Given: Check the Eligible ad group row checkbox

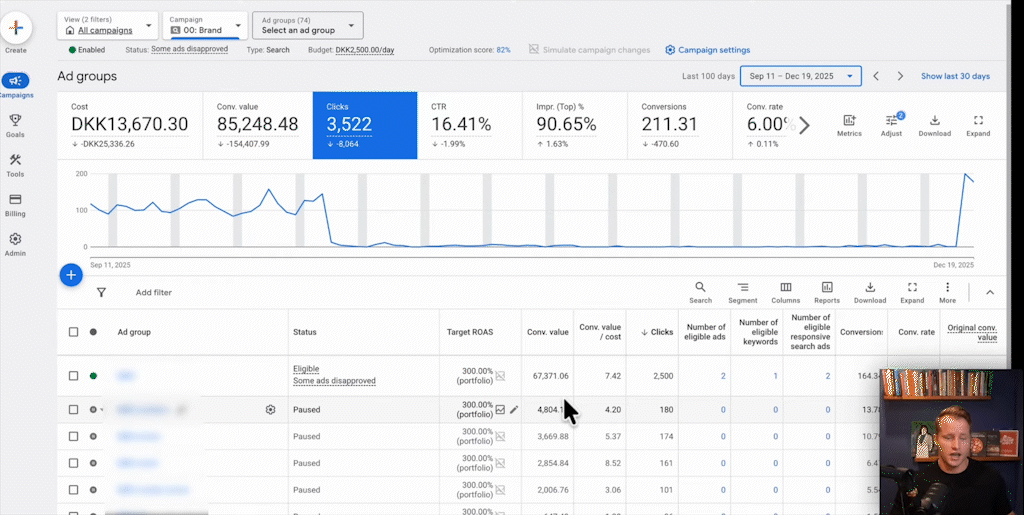Looking at the screenshot, I should 73,376.
